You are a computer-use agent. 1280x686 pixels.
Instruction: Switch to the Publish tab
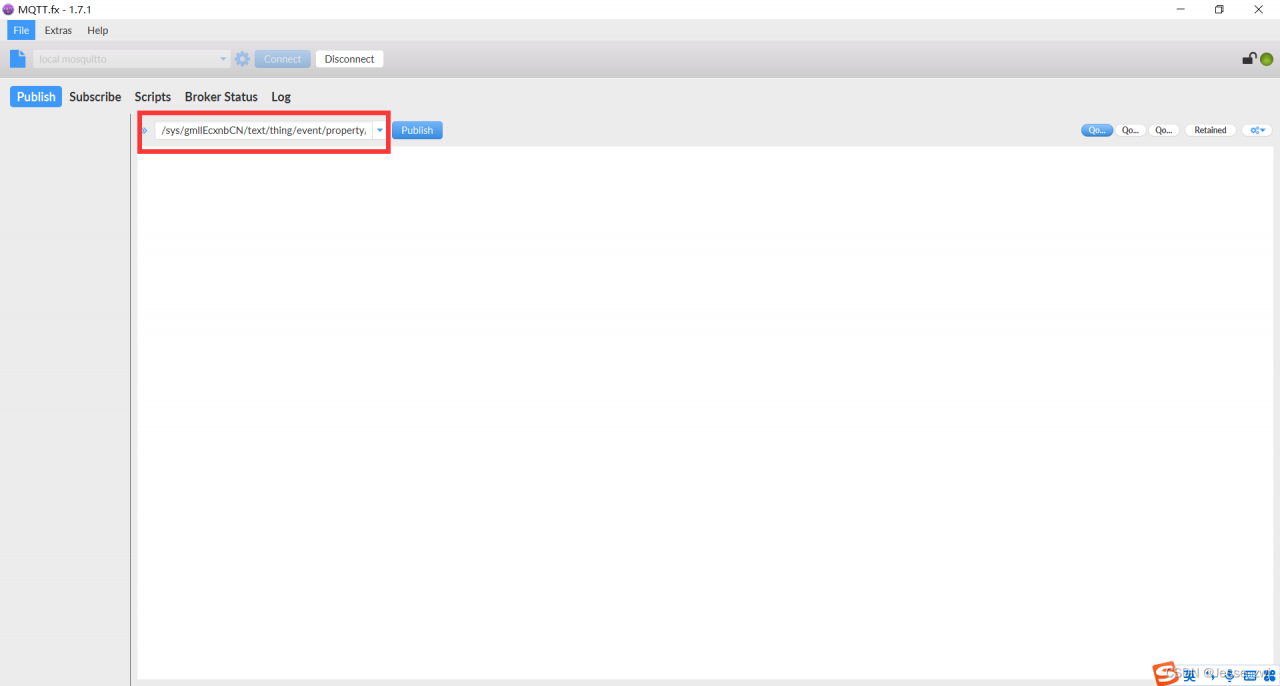(x=36, y=97)
